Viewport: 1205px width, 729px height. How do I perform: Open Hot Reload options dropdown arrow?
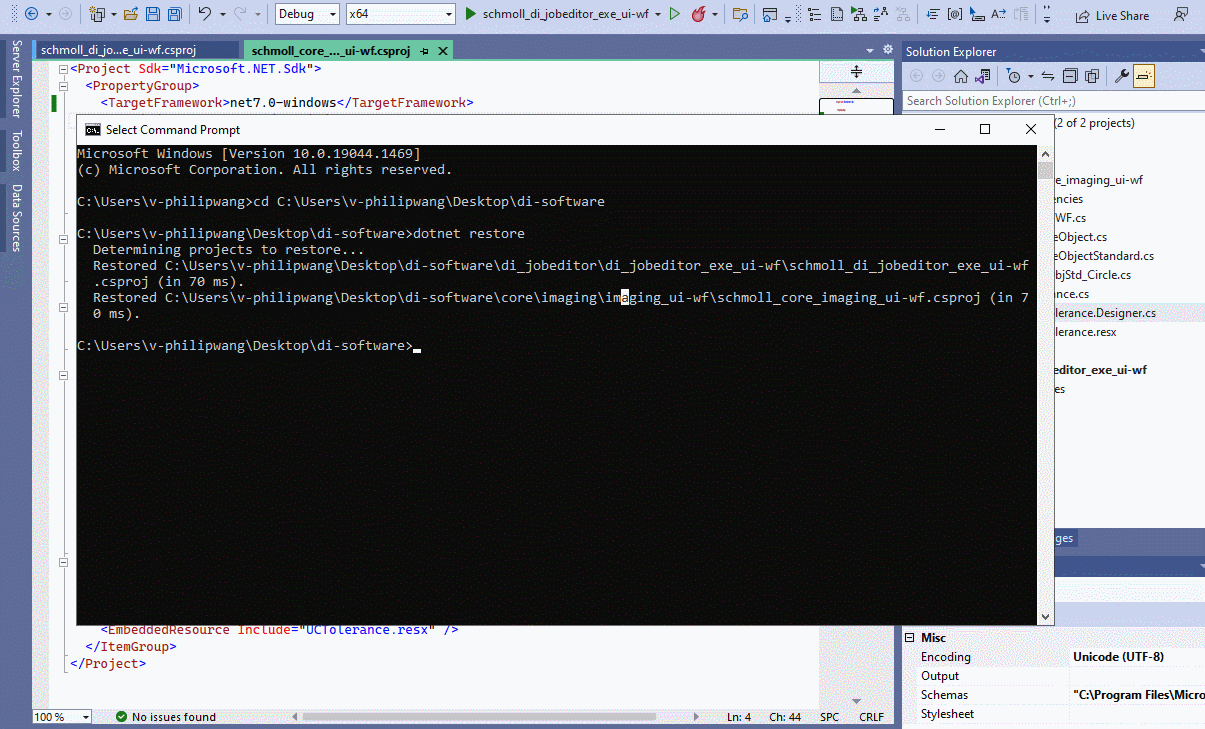714,15
